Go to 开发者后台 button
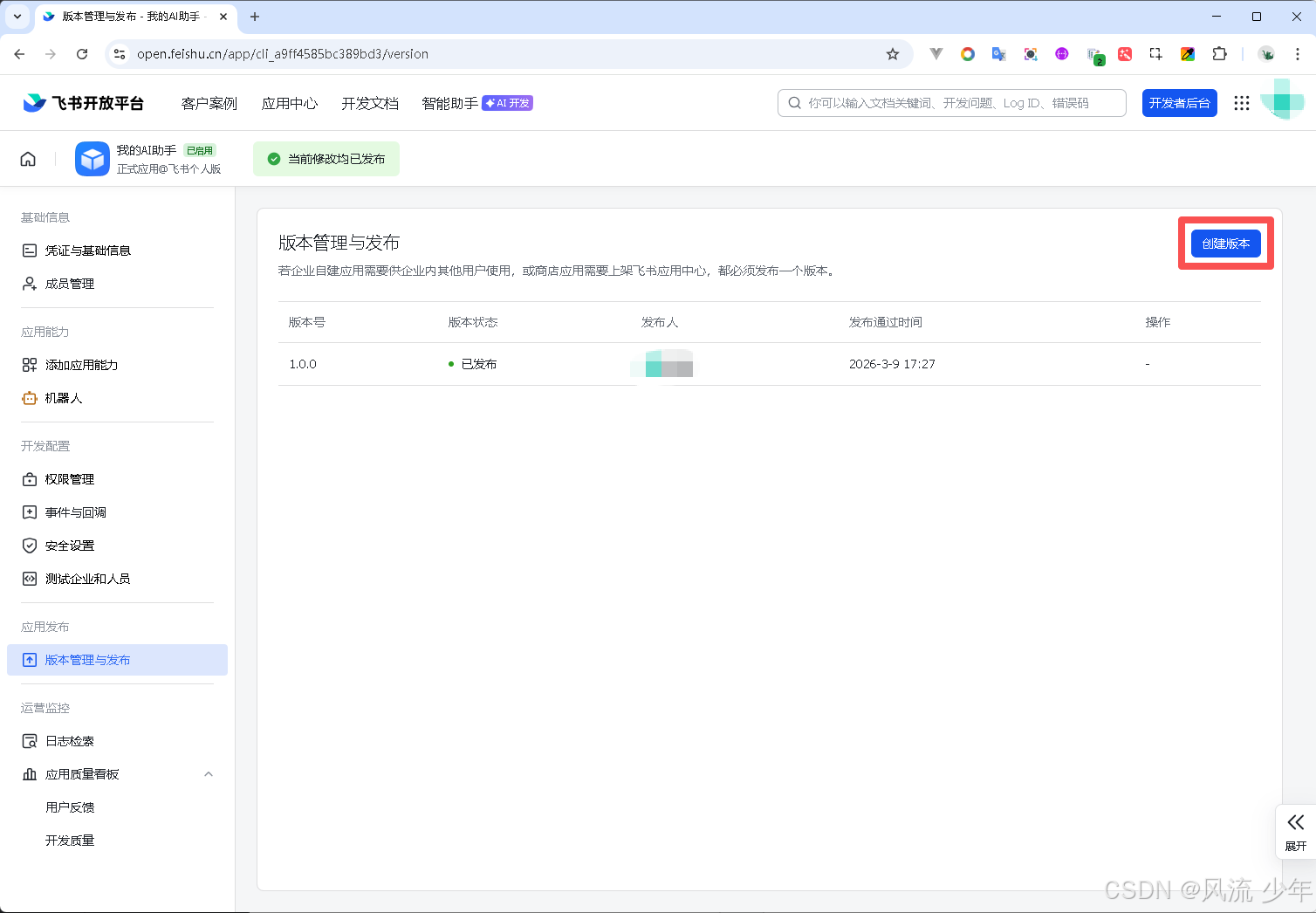 coord(1179,103)
